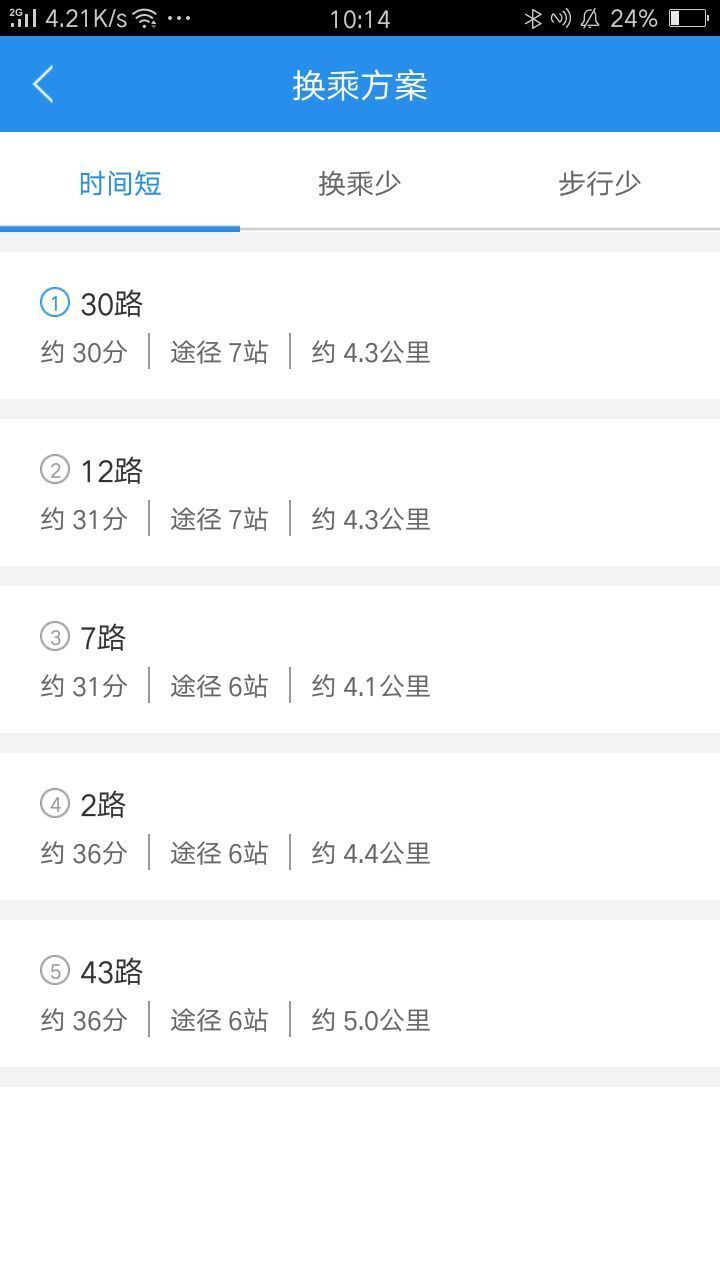Viewport: 720px width, 1280px height.
Task: Switch to the 步行少 tab
Action: (x=600, y=183)
